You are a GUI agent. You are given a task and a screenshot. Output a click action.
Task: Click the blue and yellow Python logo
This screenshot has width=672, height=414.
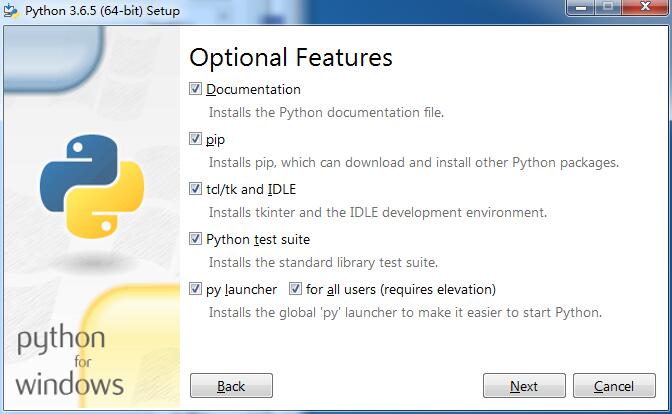92,186
